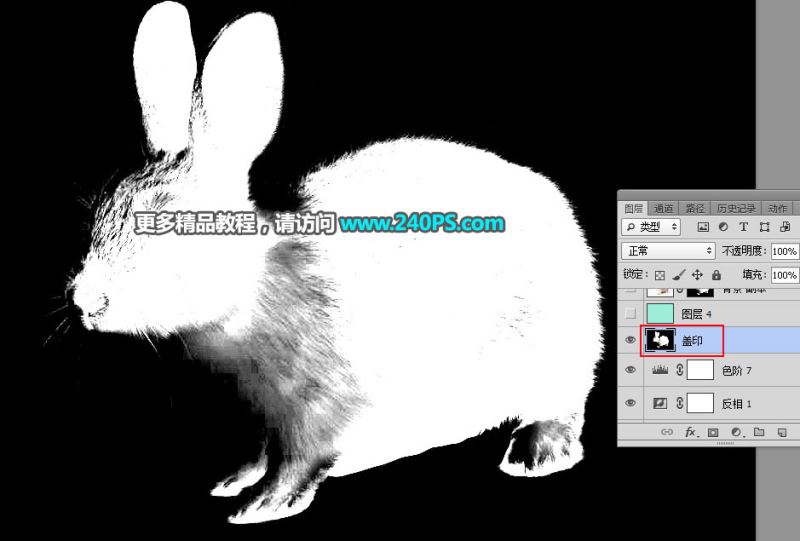Hide the 色阶 7 adjustment layer

[631, 370]
